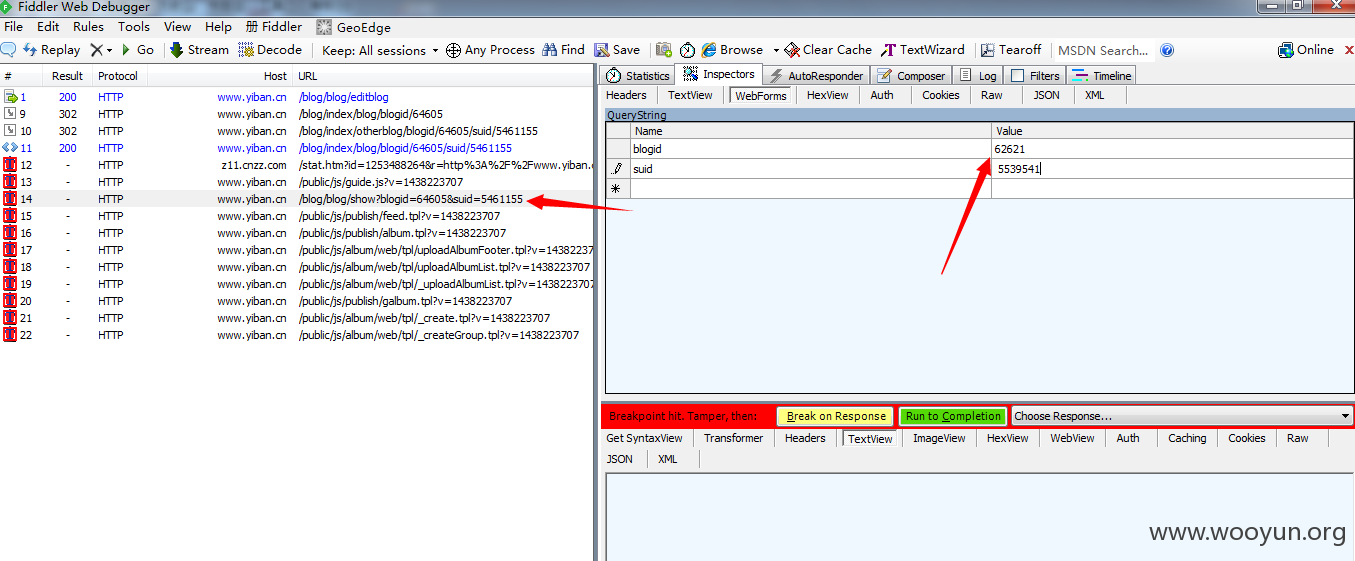
Task: Sort sessions by the Result column header
Action: click(x=68, y=76)
